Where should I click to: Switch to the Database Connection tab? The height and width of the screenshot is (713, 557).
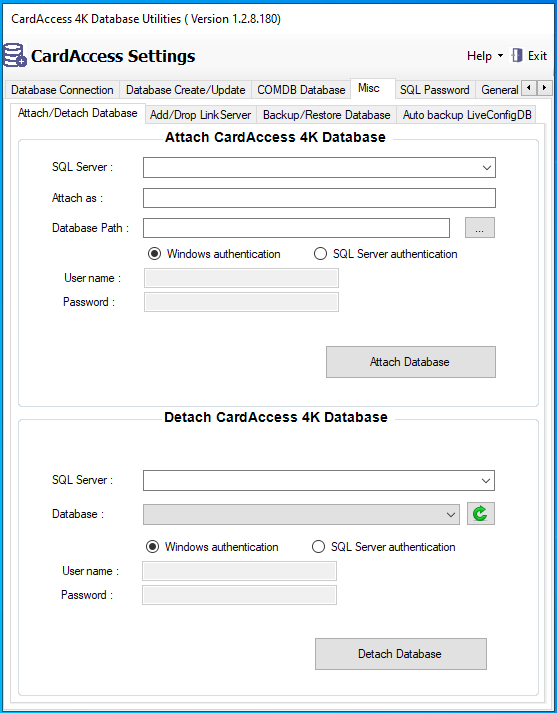click(x=62, y=90)
